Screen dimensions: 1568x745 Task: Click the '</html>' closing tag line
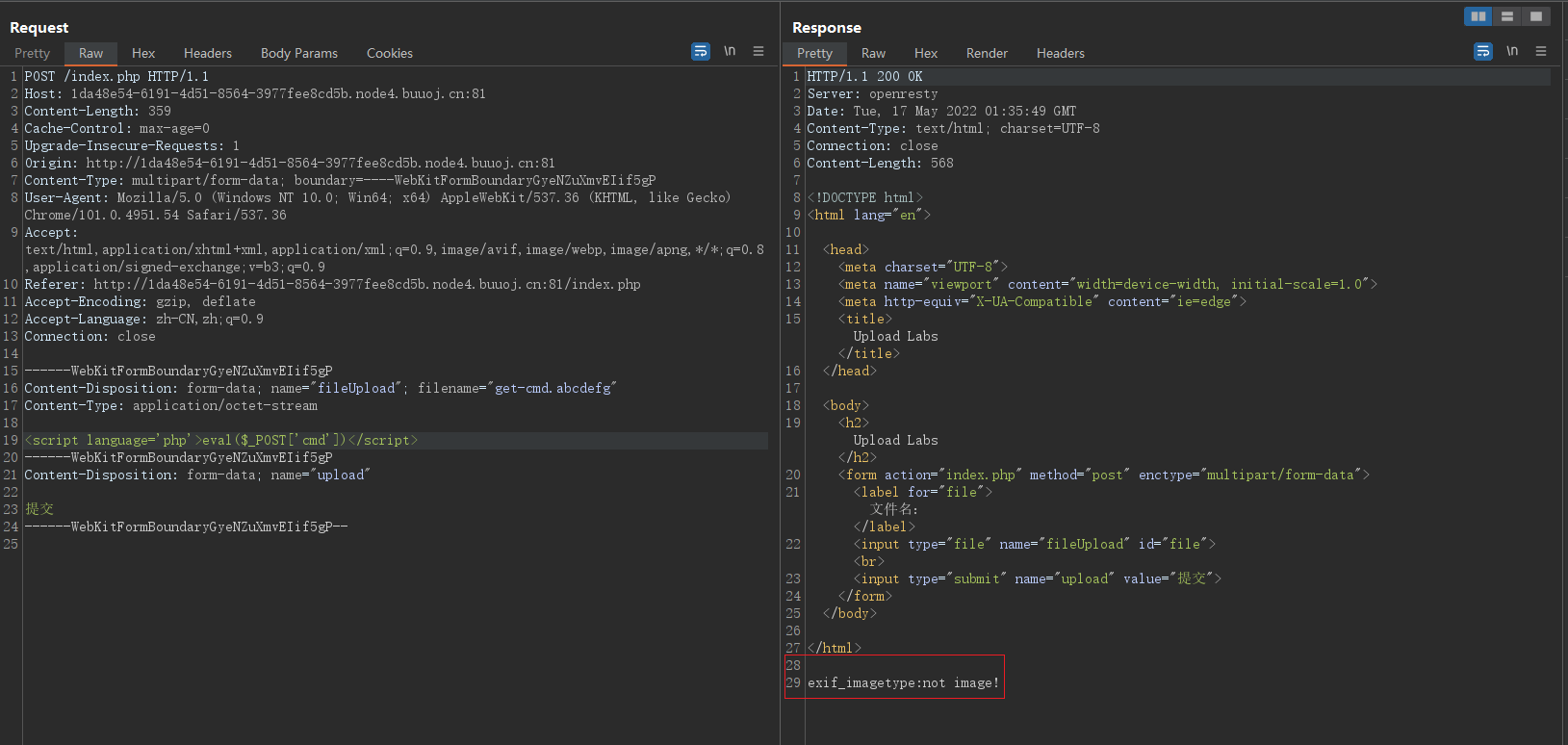pos(834,648)
